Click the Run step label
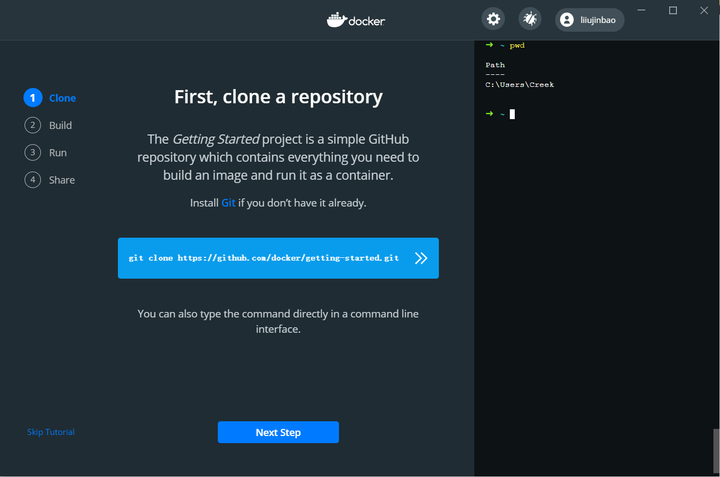Viewport: 720px width, 477px height. pos(58,153)
